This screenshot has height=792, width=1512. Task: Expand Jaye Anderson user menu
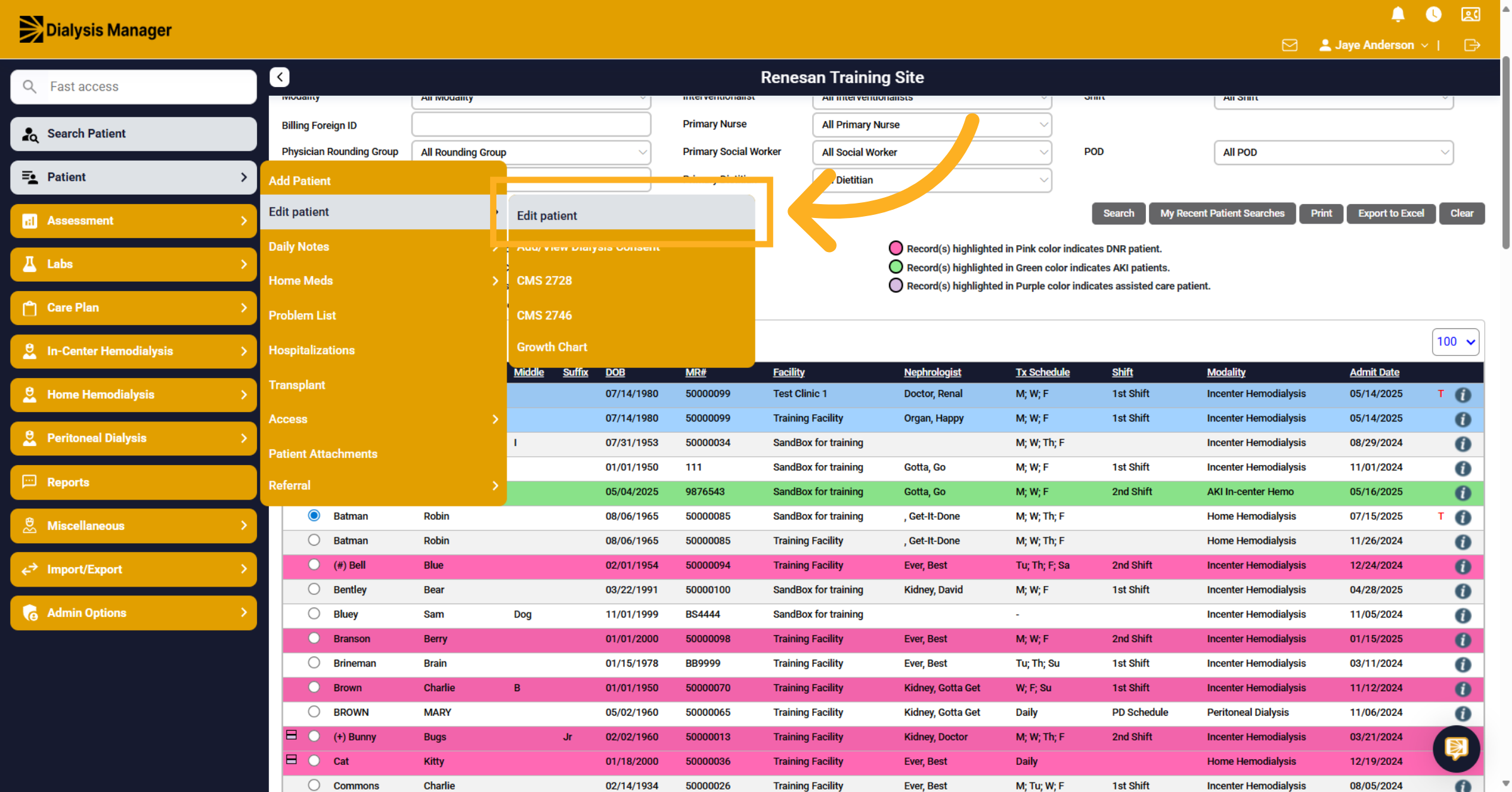(x=1374, y=45)
